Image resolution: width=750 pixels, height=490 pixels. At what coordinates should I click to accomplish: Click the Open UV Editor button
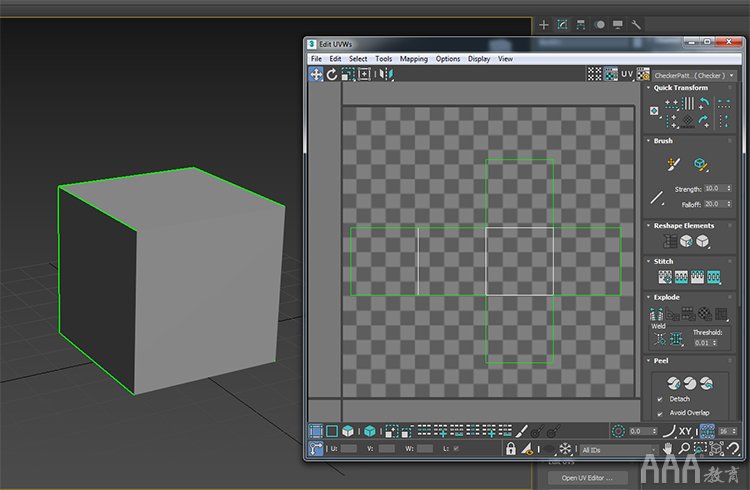click(587, 477)
